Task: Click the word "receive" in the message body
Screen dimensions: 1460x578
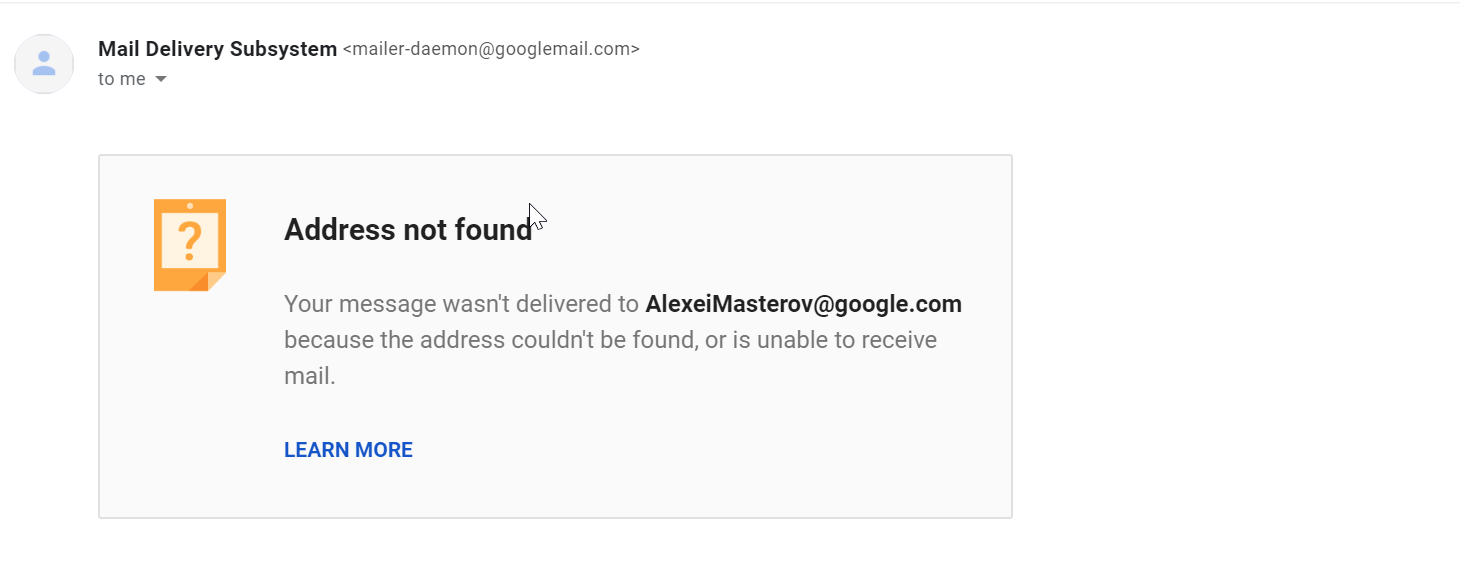Action: 898,340
